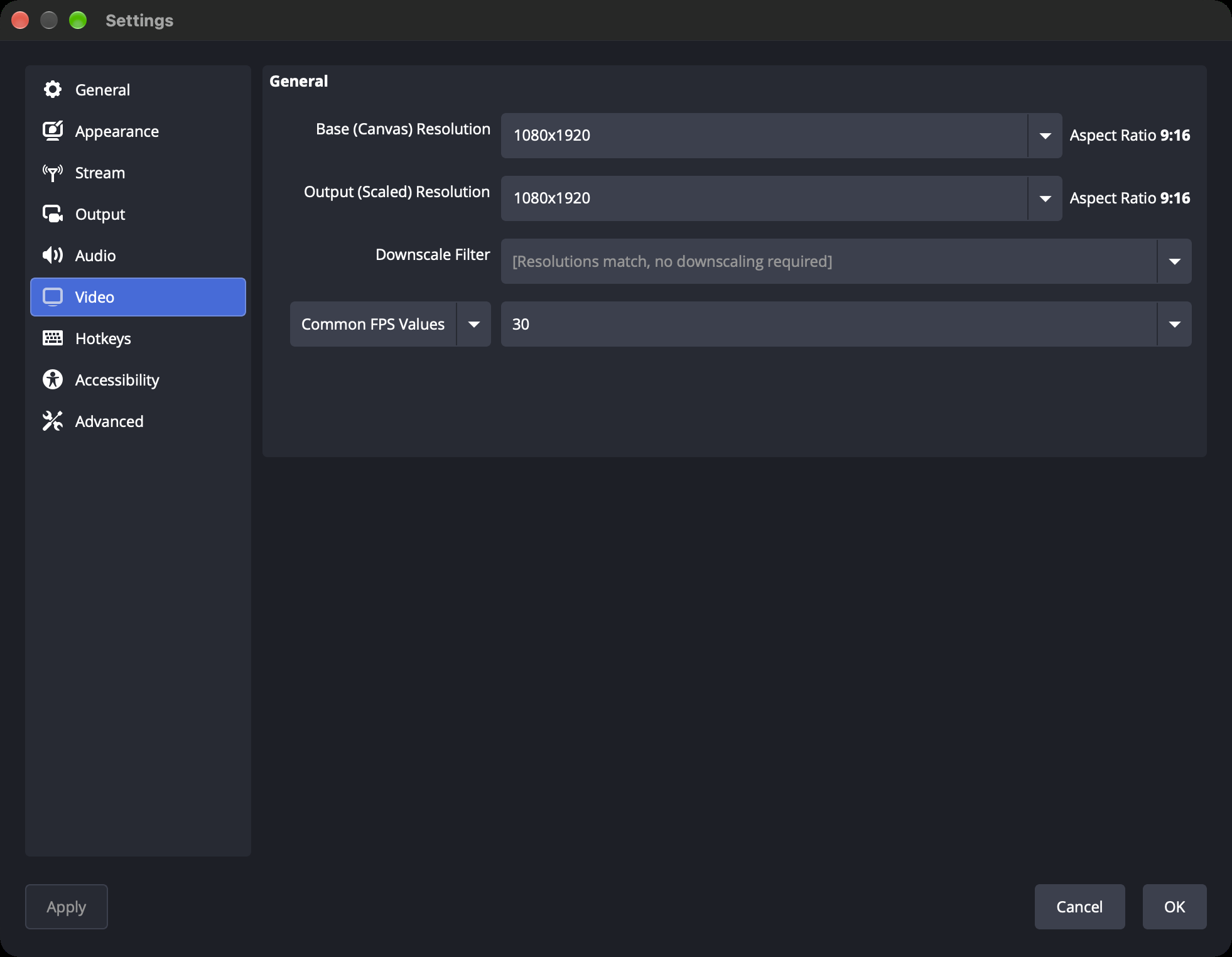Click the Audio speaker icon
The image size is (1232, 957).
(x=53, y=256)
